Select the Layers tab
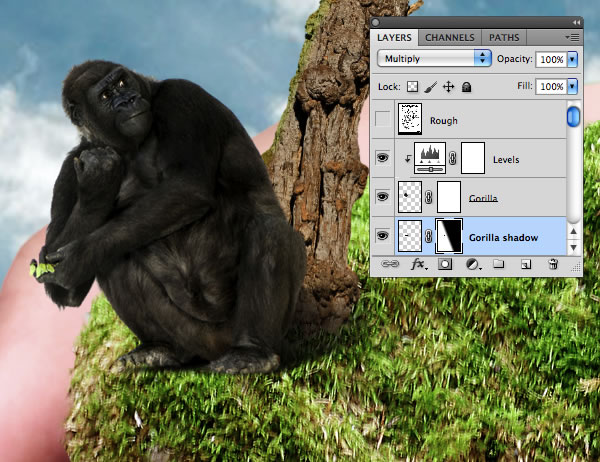This screenshot has height=462, width=600. click(394, 38)
